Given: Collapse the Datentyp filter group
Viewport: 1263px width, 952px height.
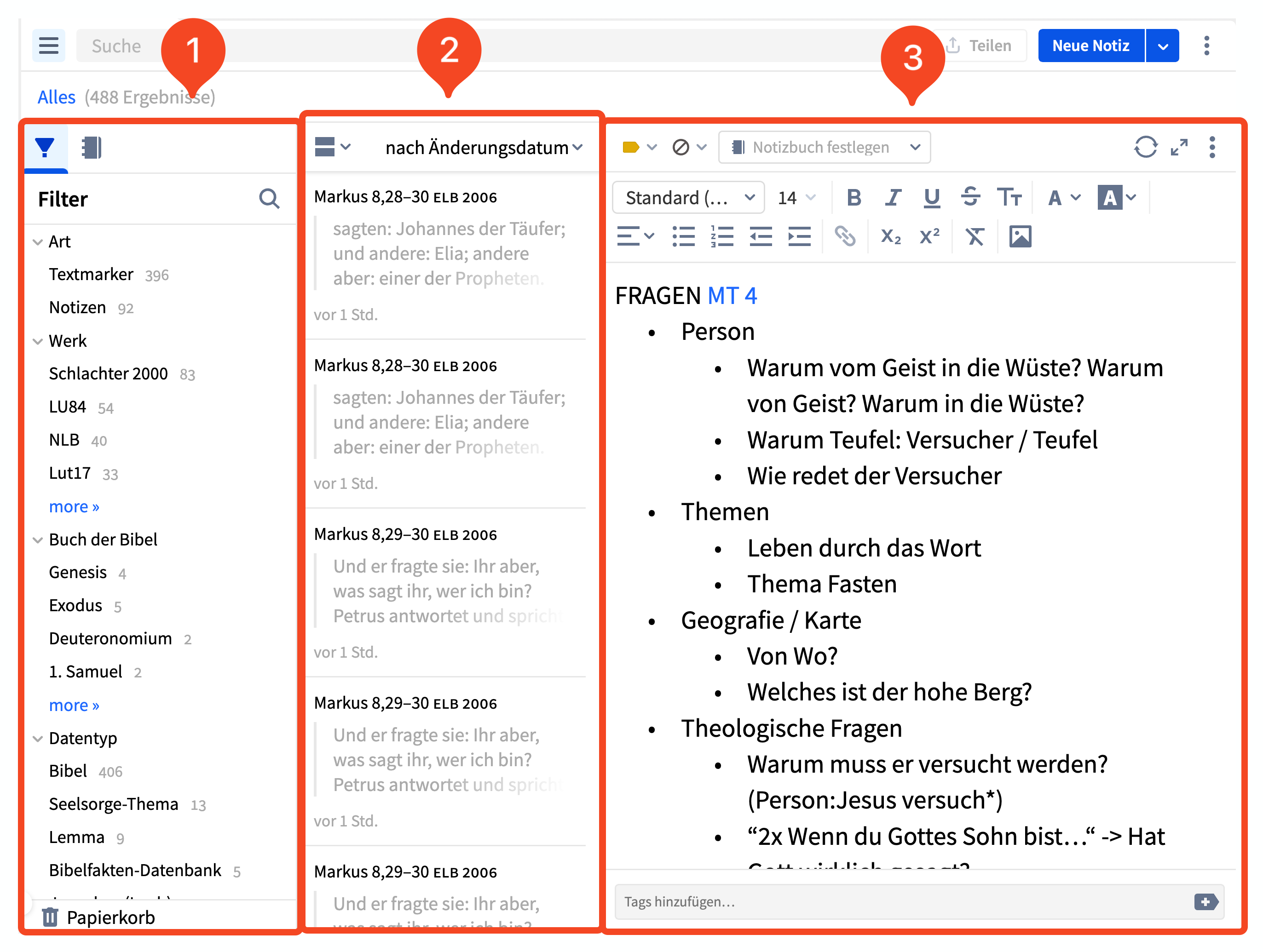Looking at the screenshot, I should pos(38,739).
